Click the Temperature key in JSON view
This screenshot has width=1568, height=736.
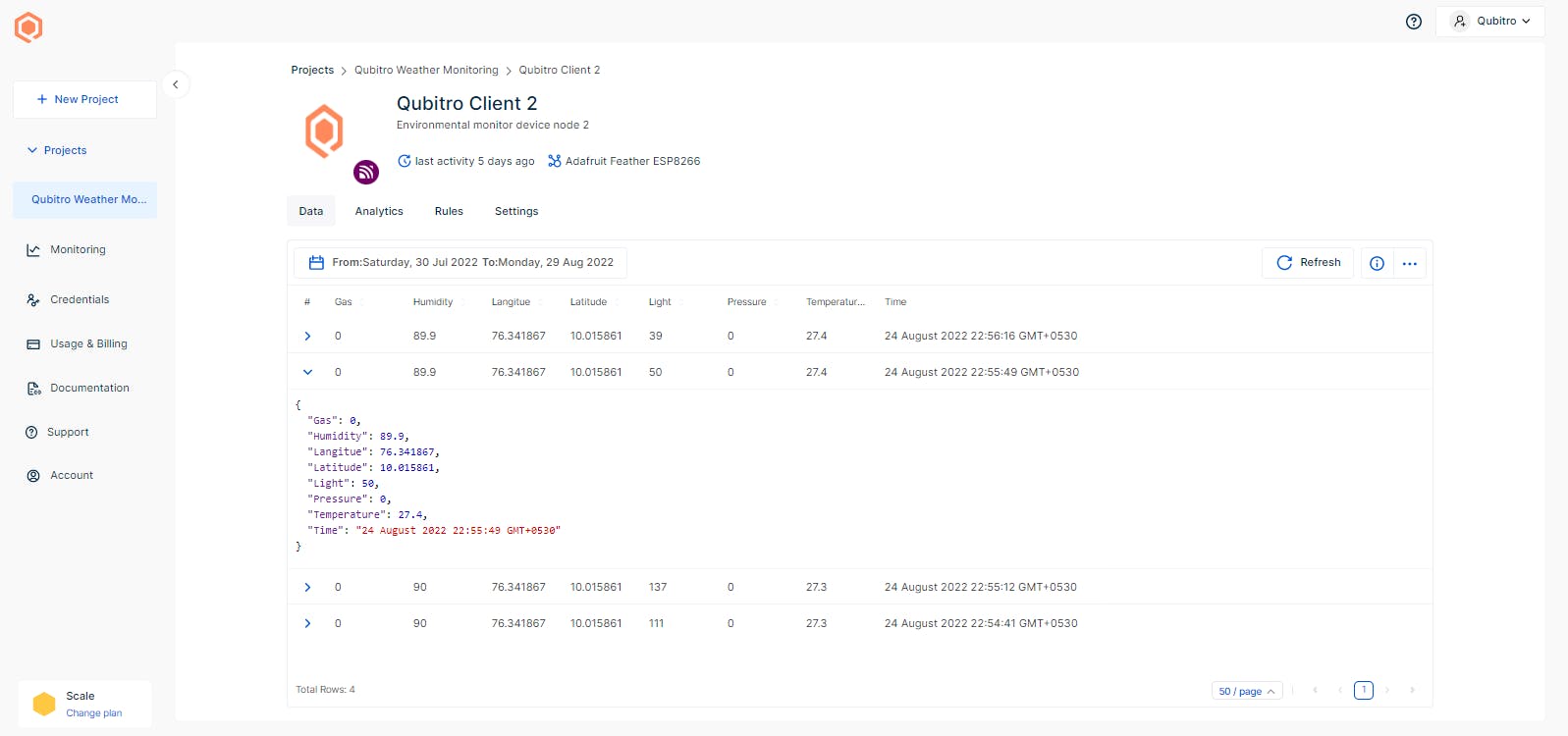[347, 514]
